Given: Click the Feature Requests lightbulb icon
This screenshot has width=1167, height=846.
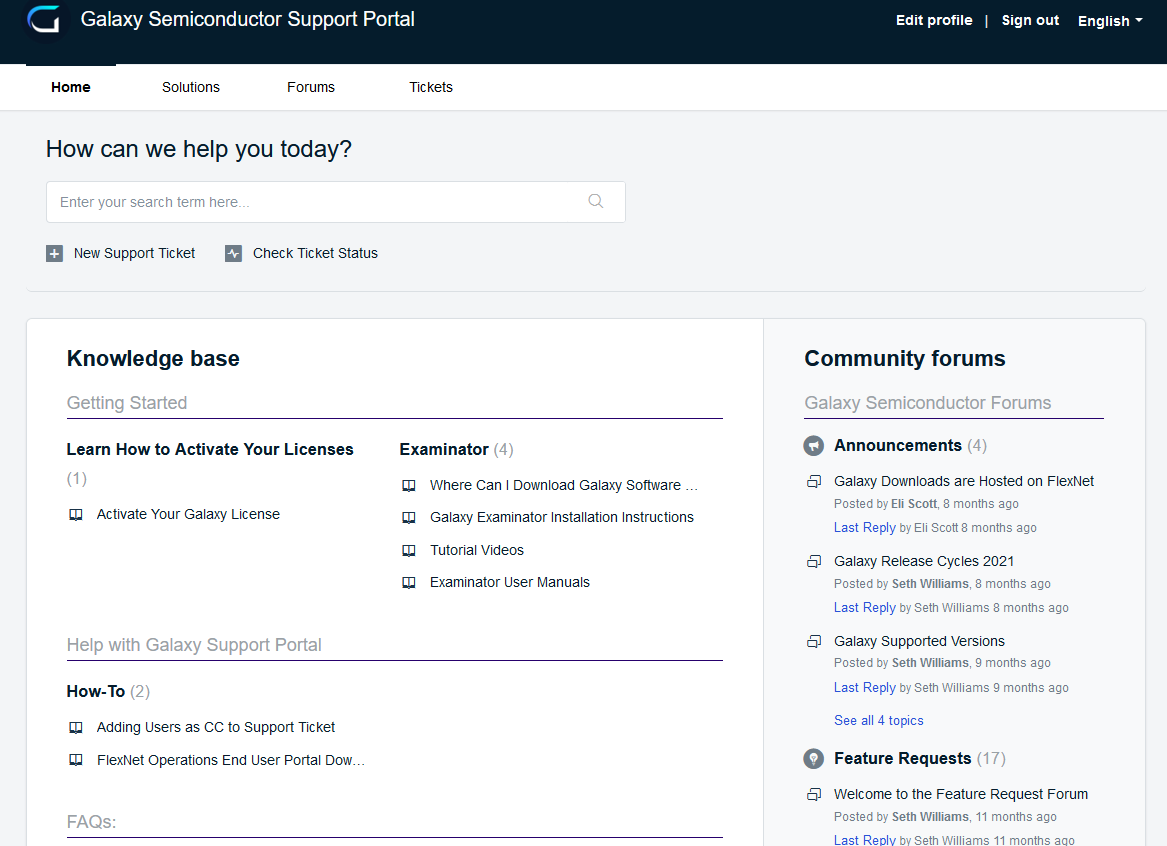Looking at the screenshot, I should (813, 759).
